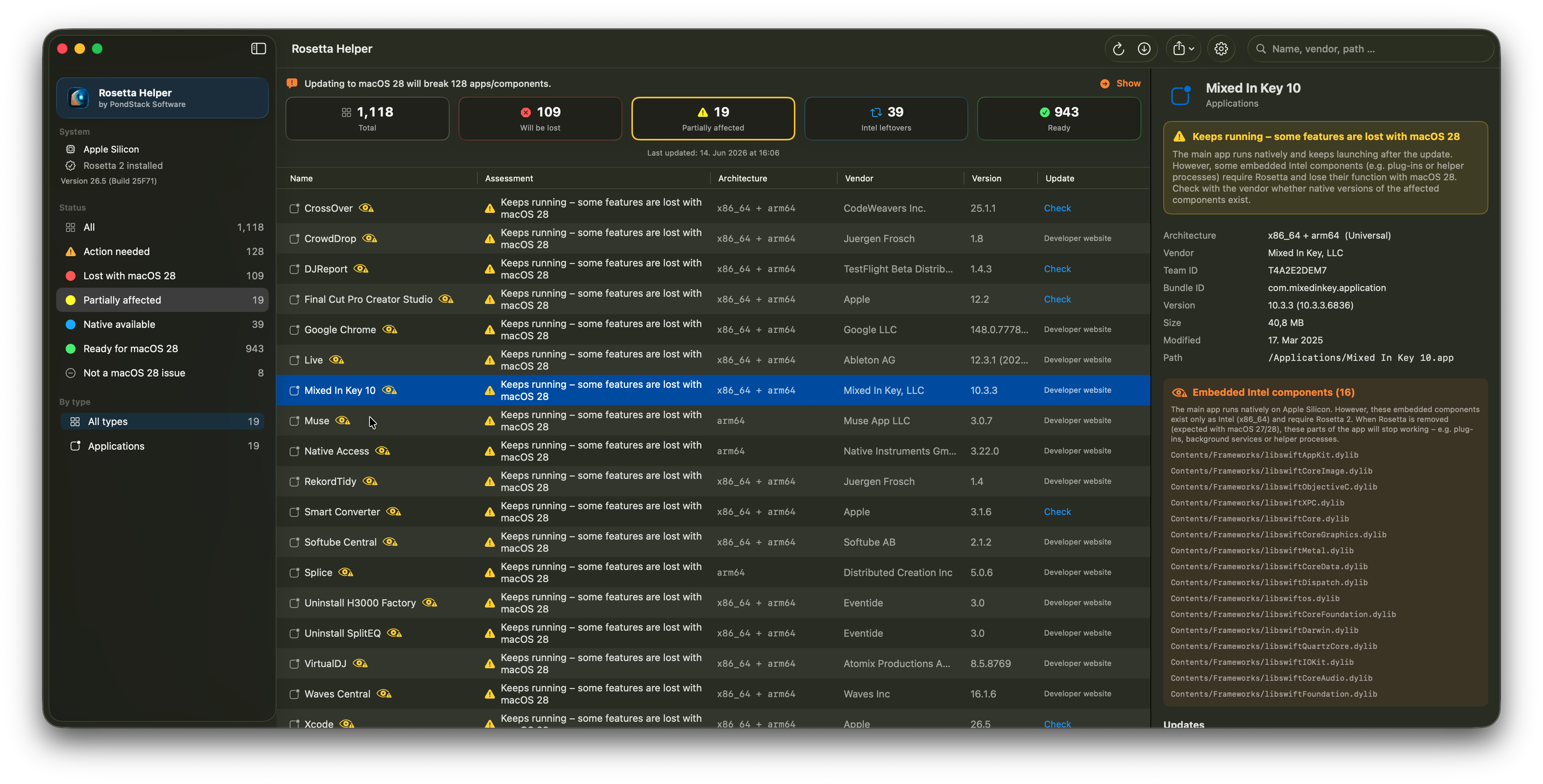Select Lost with macOS 28 filter
The image size is (1543, 784).
coord(163,276)
